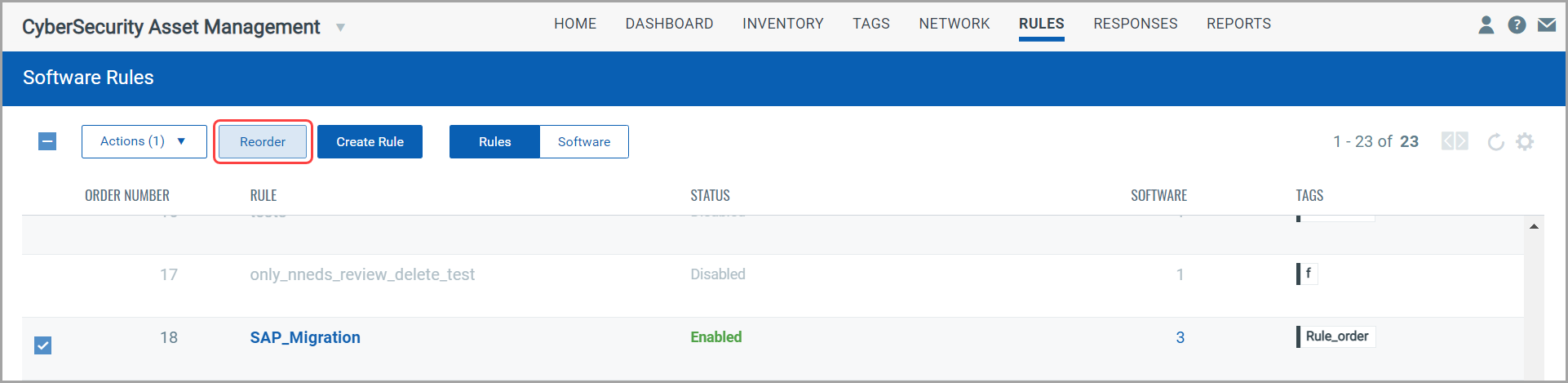Image resolution: width=1568 pixels, height=383 pixels.
Task: Click the SOFTWARE column header
Action: tap(1158, 195)
